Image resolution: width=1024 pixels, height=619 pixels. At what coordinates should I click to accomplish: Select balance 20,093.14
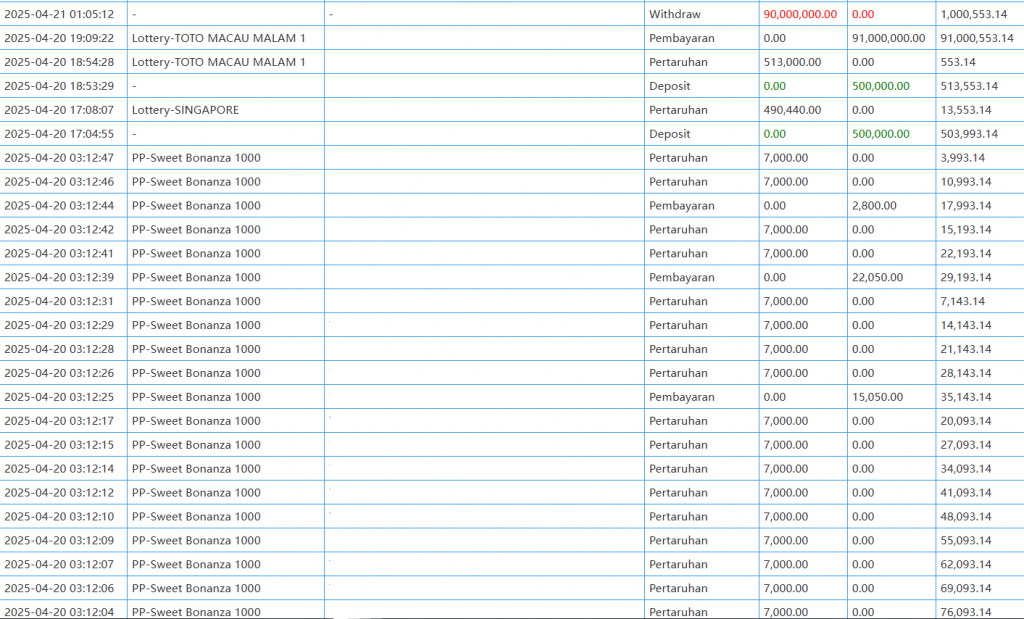966,421
